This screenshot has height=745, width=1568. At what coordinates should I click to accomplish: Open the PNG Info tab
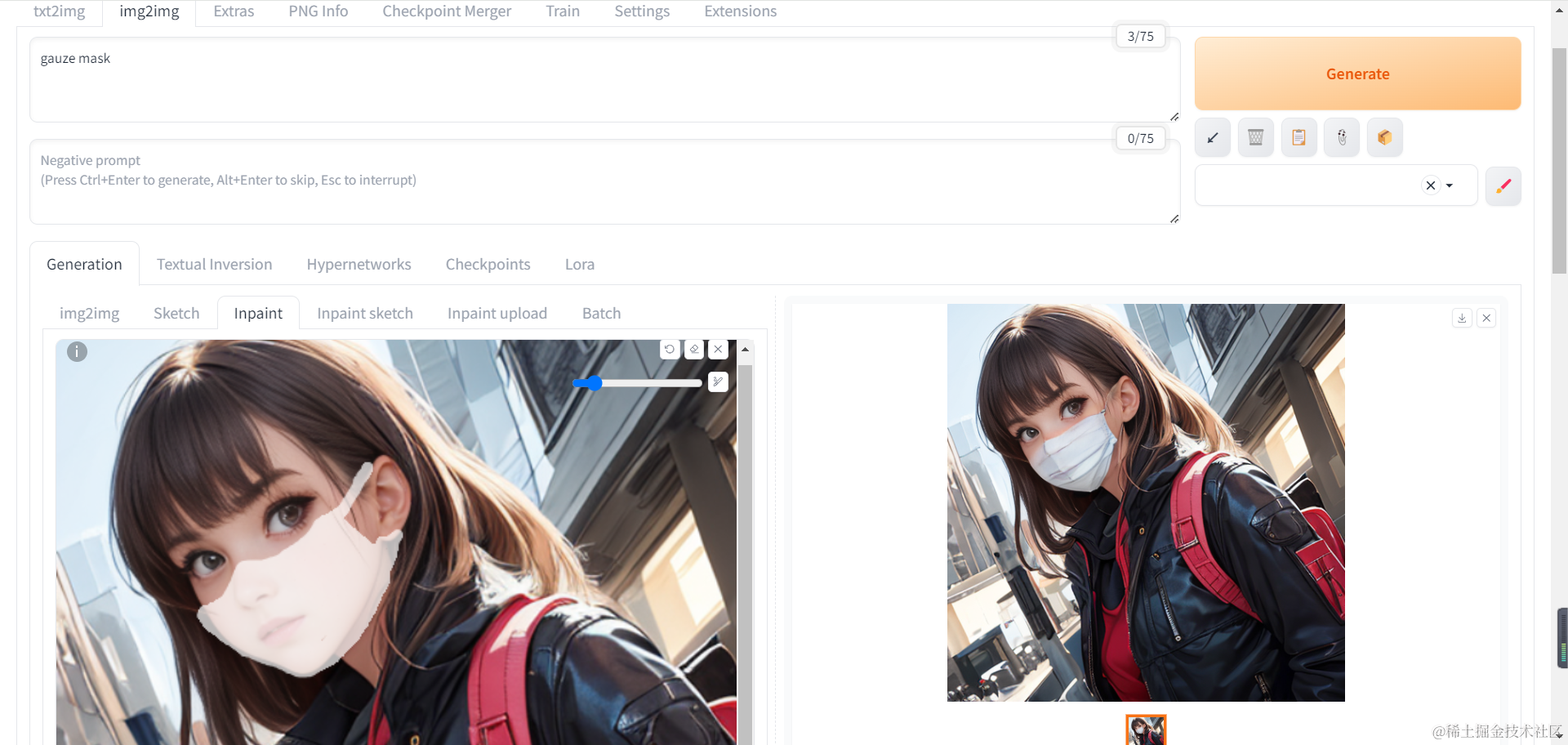[318, 11]
